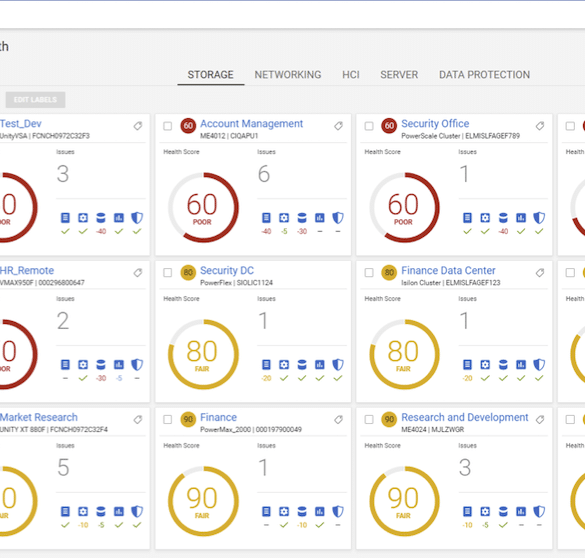Screen dimensions: 585x558
Task: Click the Components icon on Security Office card
Action: coord(467,218)
